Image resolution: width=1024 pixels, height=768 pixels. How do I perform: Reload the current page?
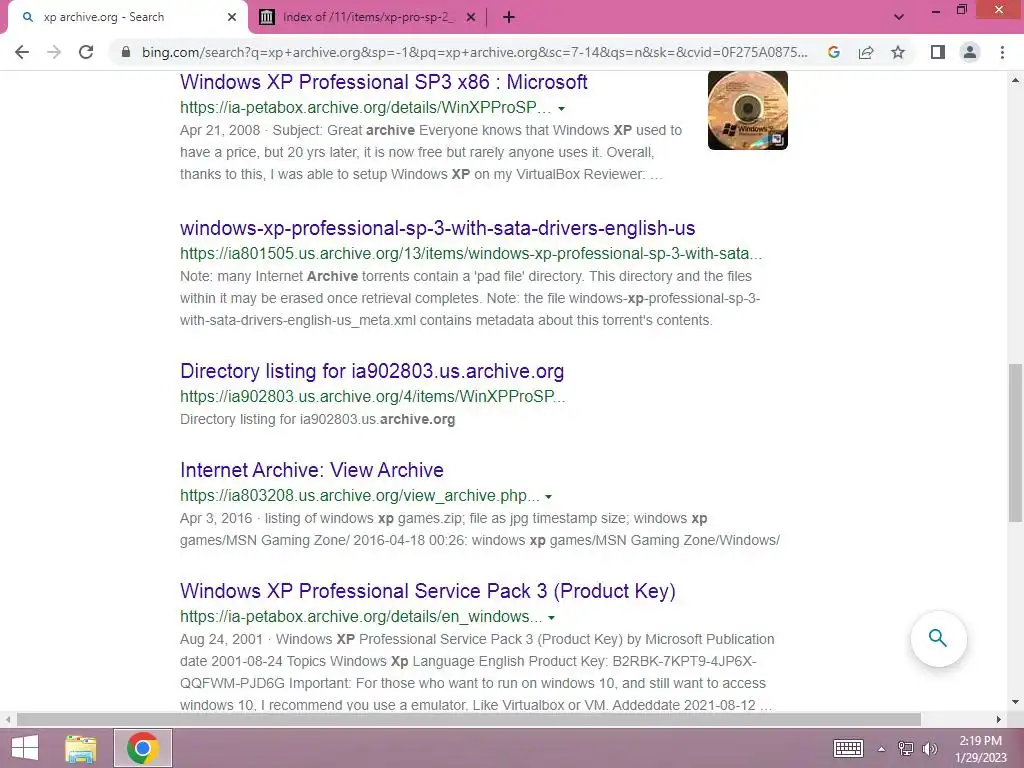(x=86, y=52)
